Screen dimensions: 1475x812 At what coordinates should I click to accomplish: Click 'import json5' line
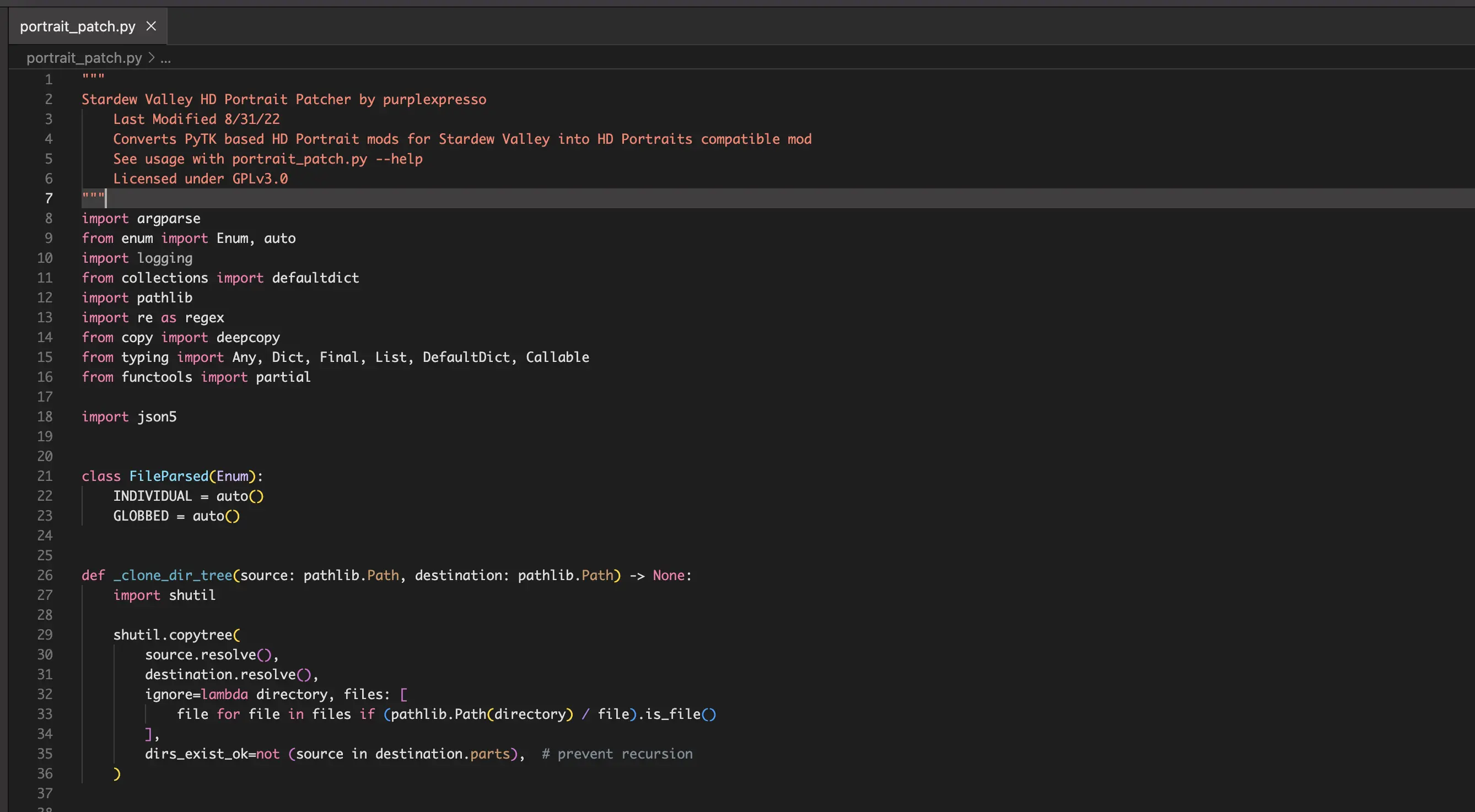[x=129, y=416]
